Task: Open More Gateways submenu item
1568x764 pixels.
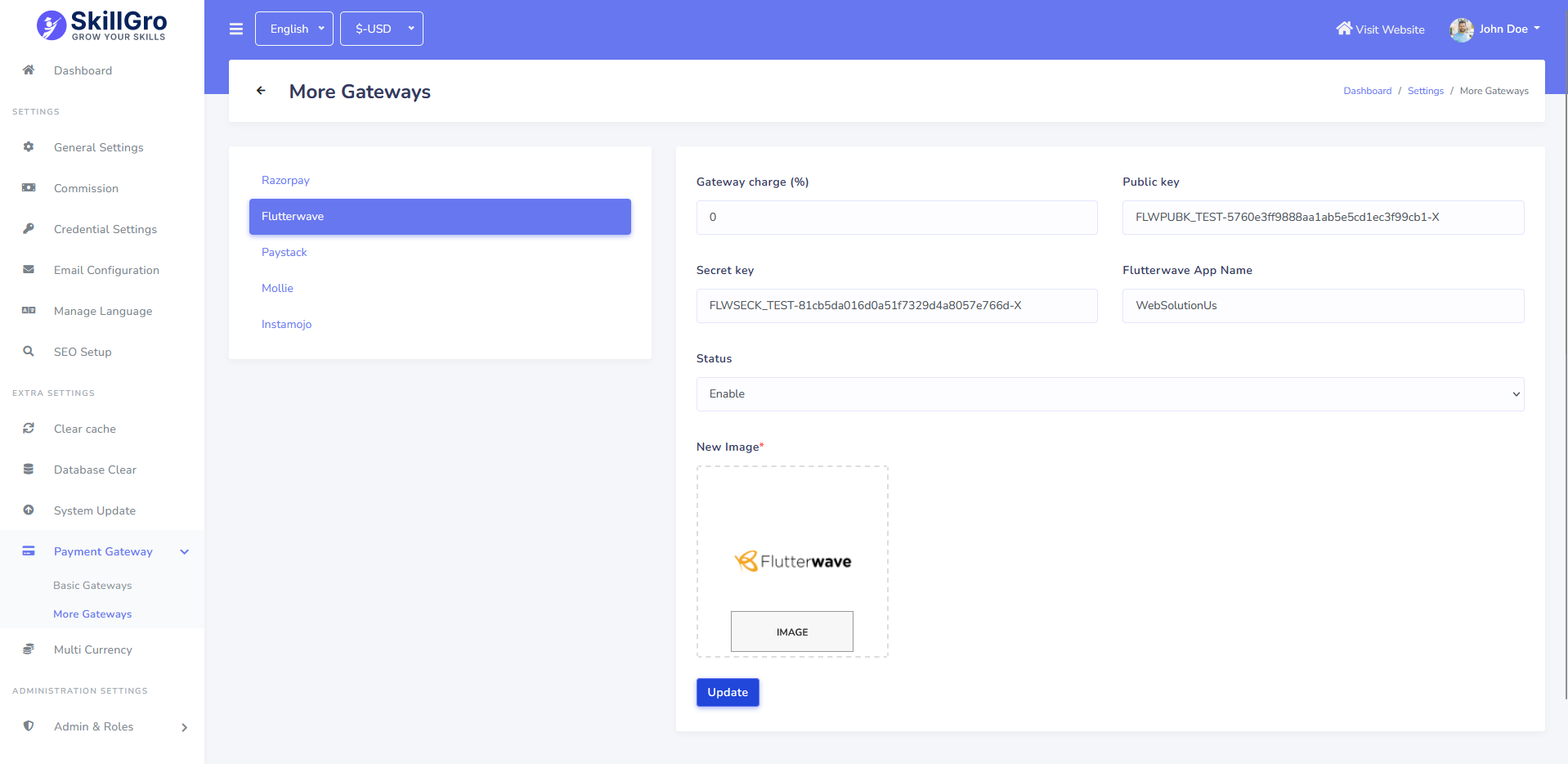Action: pyautogui.click(x=92, y=614)
